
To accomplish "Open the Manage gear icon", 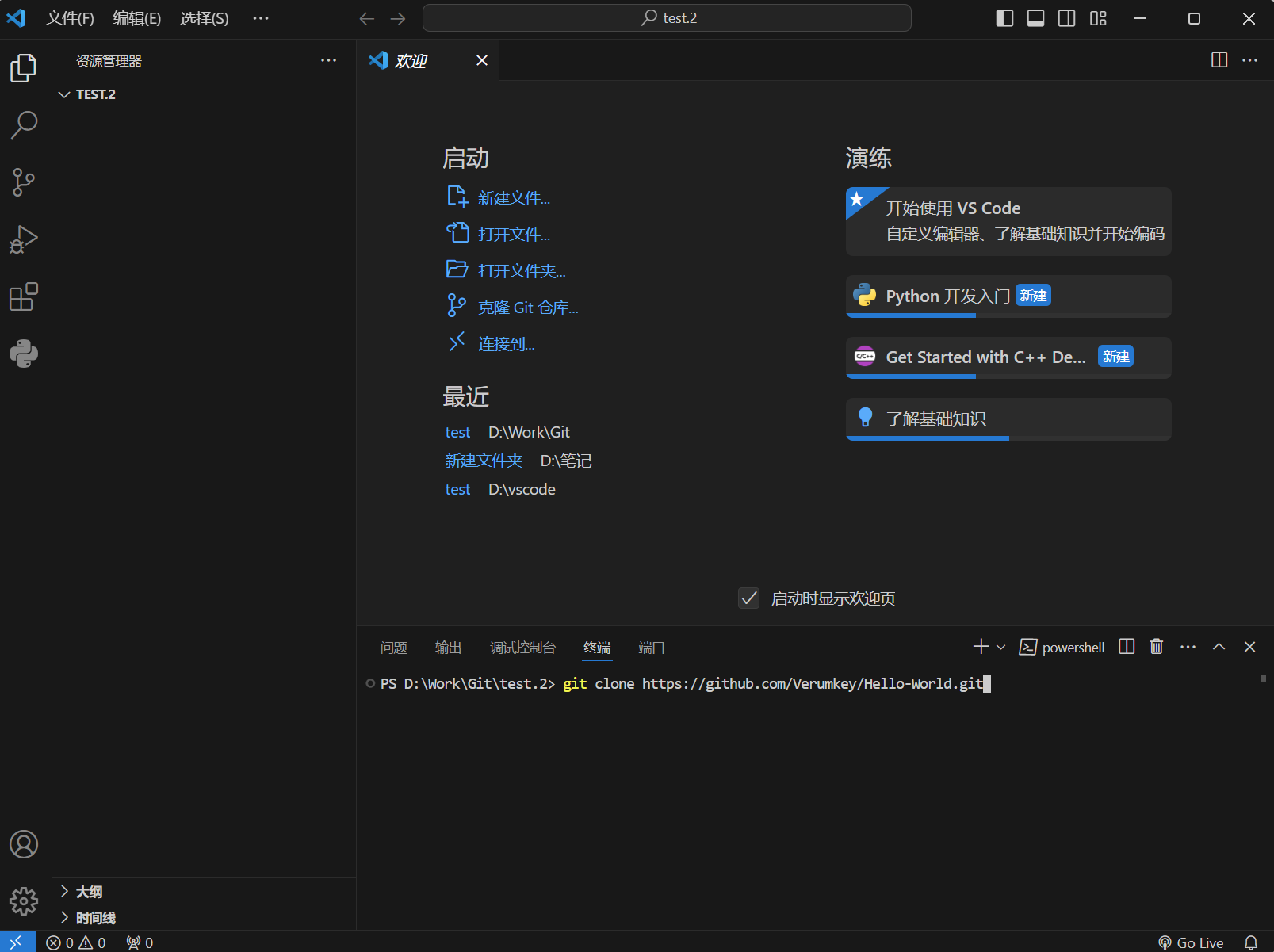I will [24, 901].
